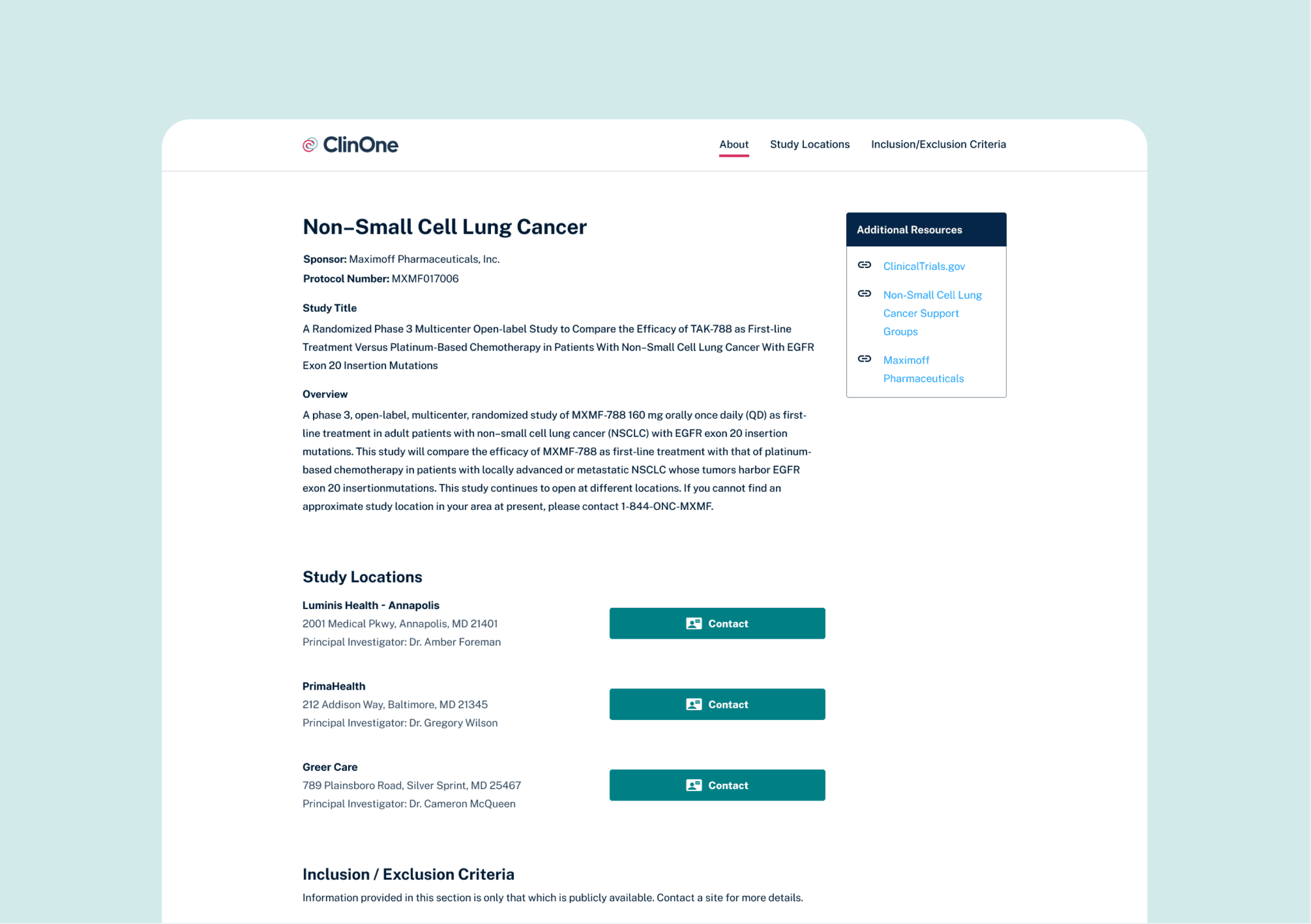This screenshot has height=924, width=1311.
Task: Select the Study Locations tab
Action: pyautogui.click(x=810, y=144)
